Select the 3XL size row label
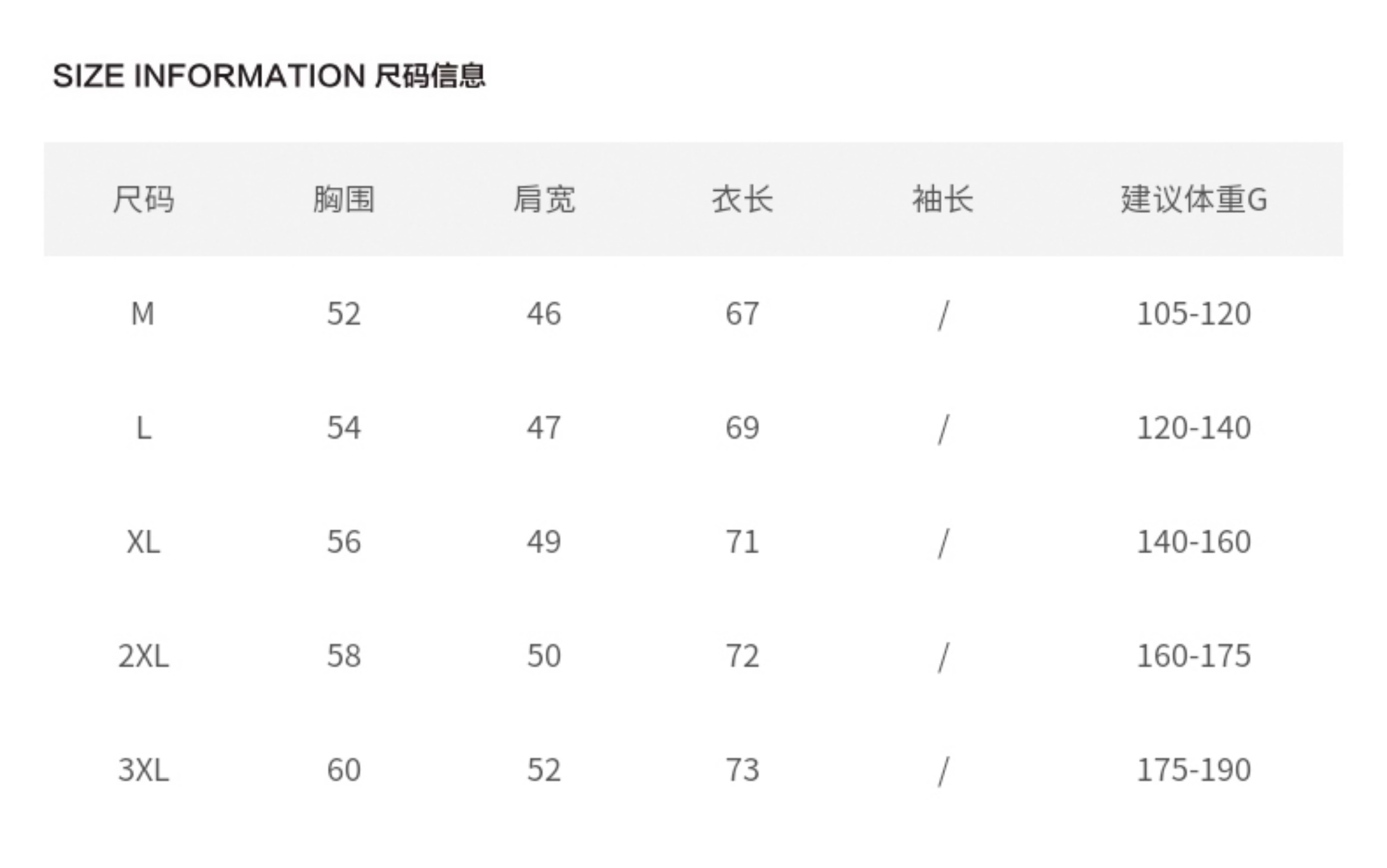Viewport: 1387px width, 868px height. 144,770
